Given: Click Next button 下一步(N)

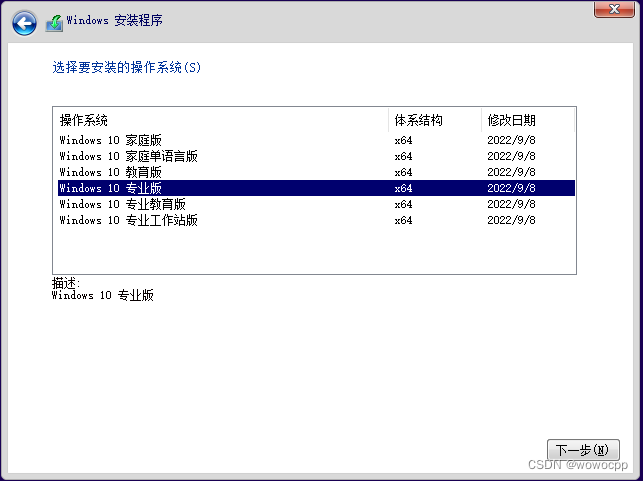Looking at the screenshot, I should tap(583, 450).
